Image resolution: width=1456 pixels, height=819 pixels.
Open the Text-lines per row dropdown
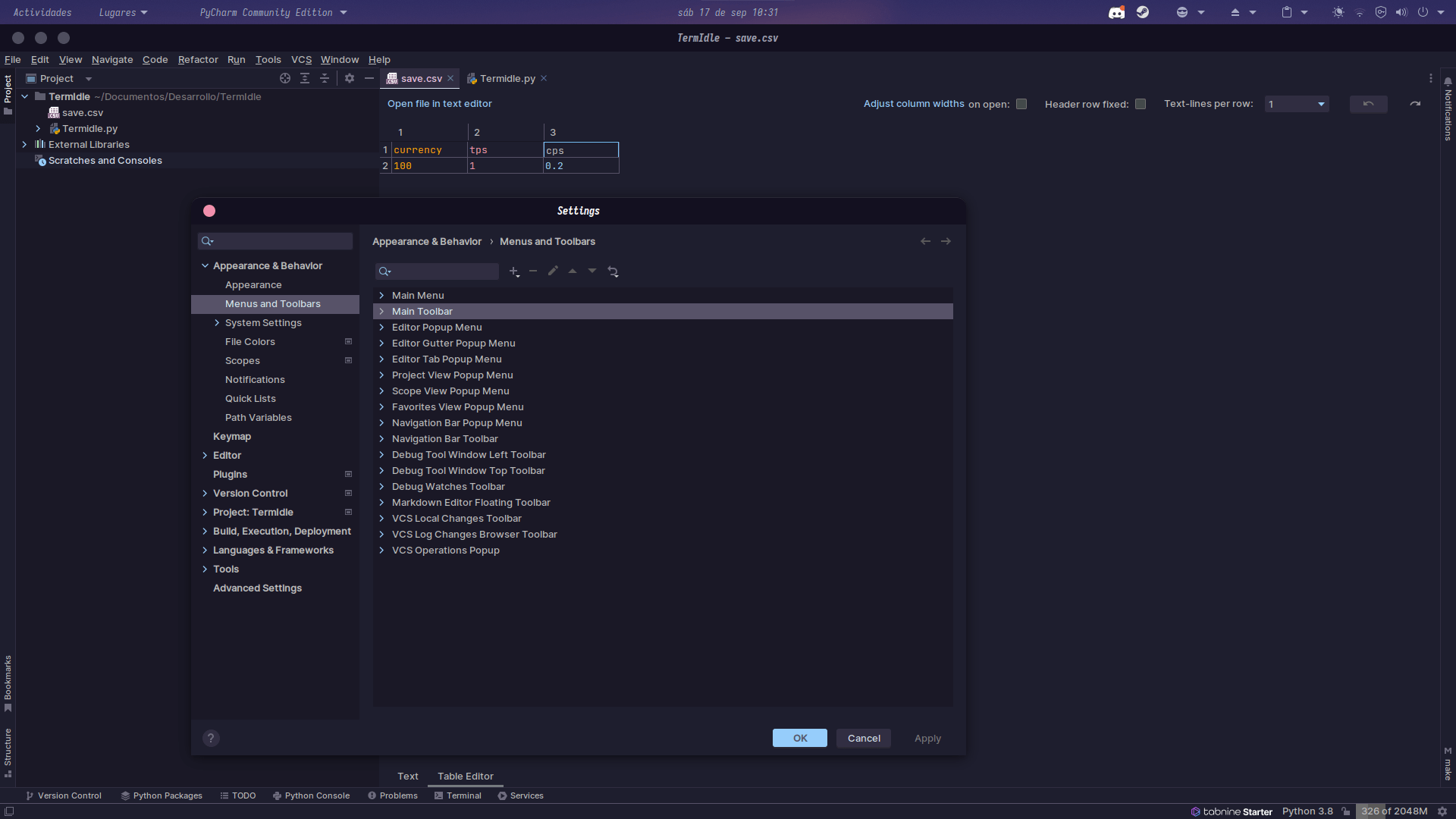click(1296, 104)
